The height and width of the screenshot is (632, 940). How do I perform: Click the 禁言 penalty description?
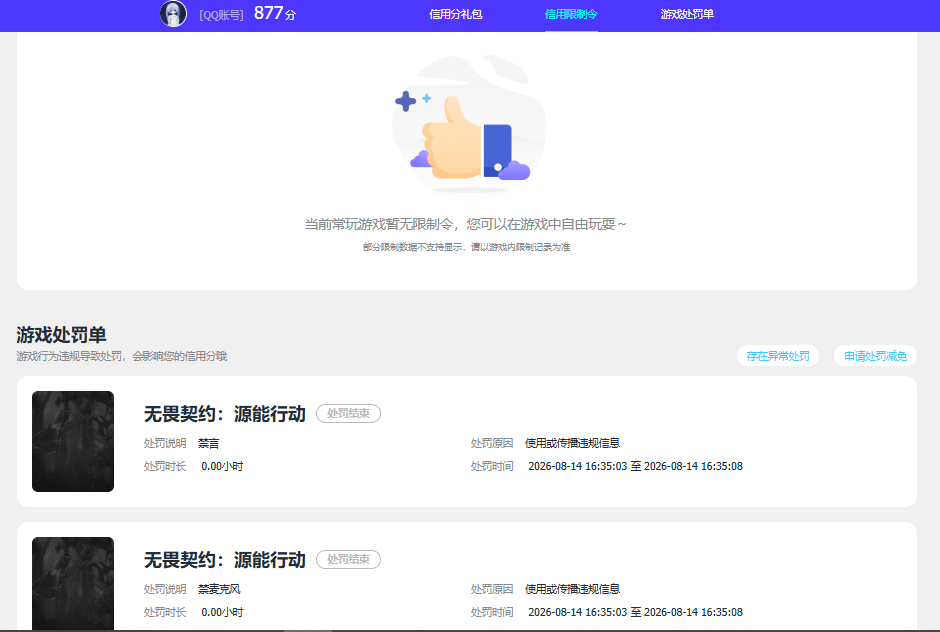coord(209,444)
